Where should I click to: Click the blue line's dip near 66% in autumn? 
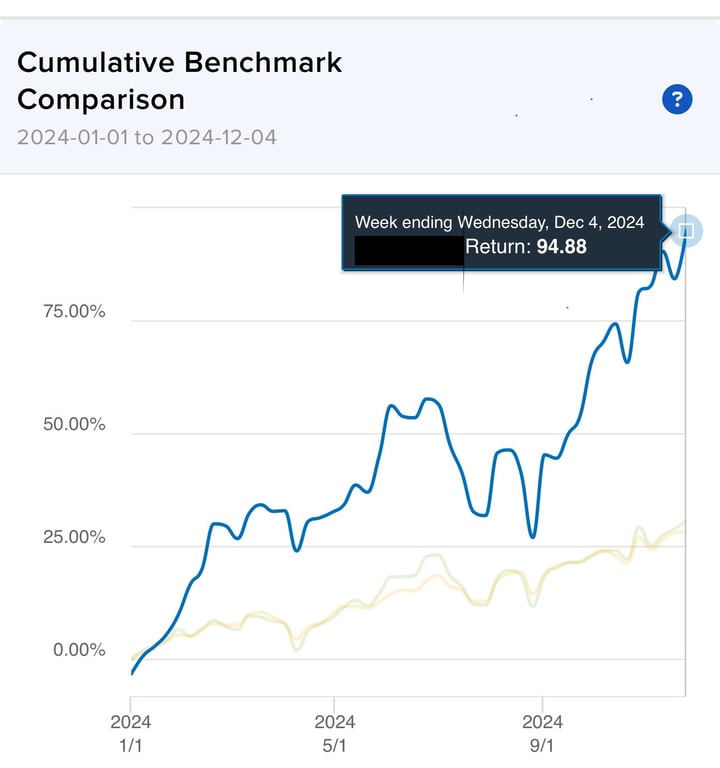pos(627,361)
